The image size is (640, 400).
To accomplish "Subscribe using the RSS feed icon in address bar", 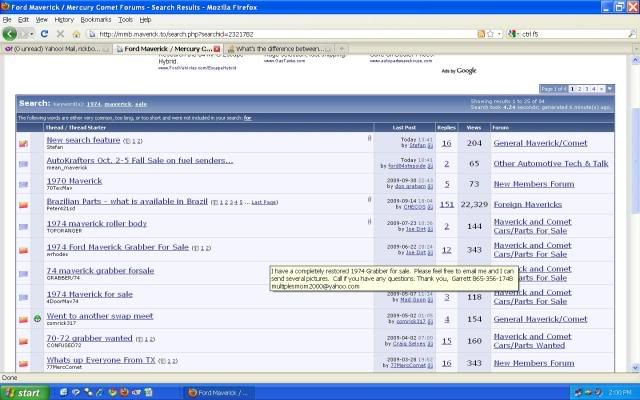I will tap(481, 34).
